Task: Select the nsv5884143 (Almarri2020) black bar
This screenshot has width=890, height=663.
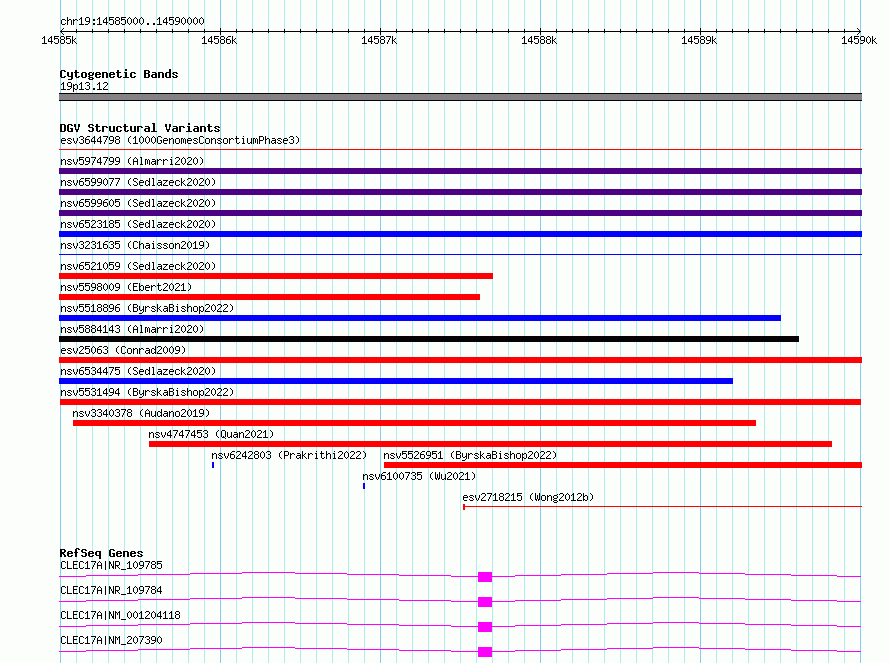Action: 429,339
